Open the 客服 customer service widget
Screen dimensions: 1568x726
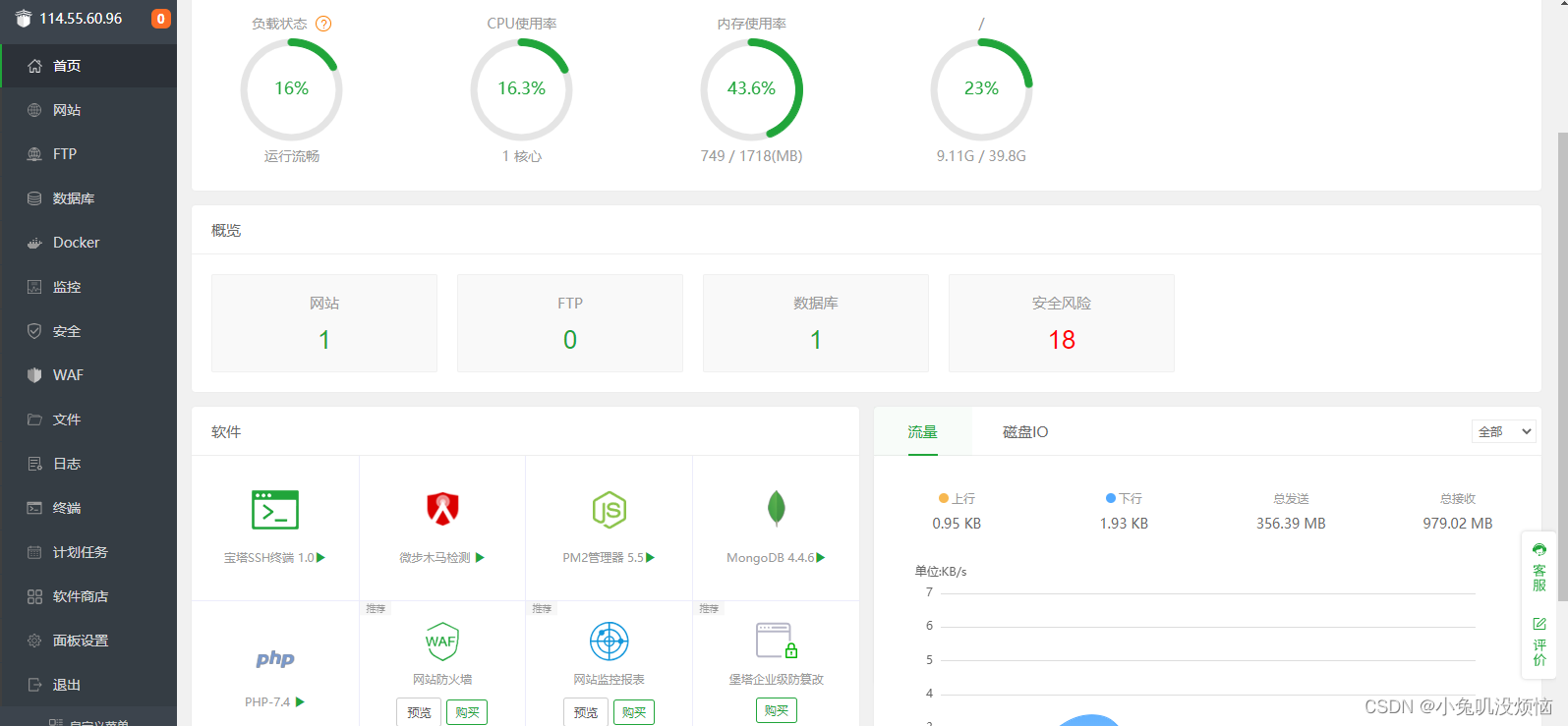coord(1539,566)
